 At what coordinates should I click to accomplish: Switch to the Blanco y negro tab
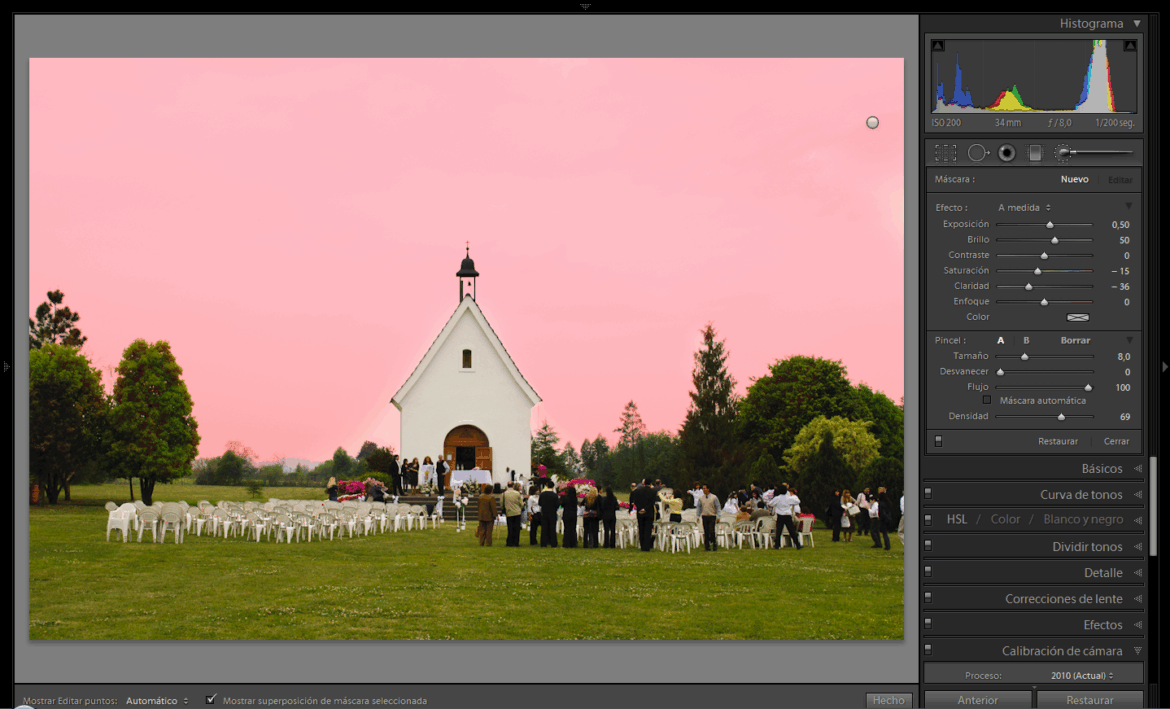pos(1083,520)
